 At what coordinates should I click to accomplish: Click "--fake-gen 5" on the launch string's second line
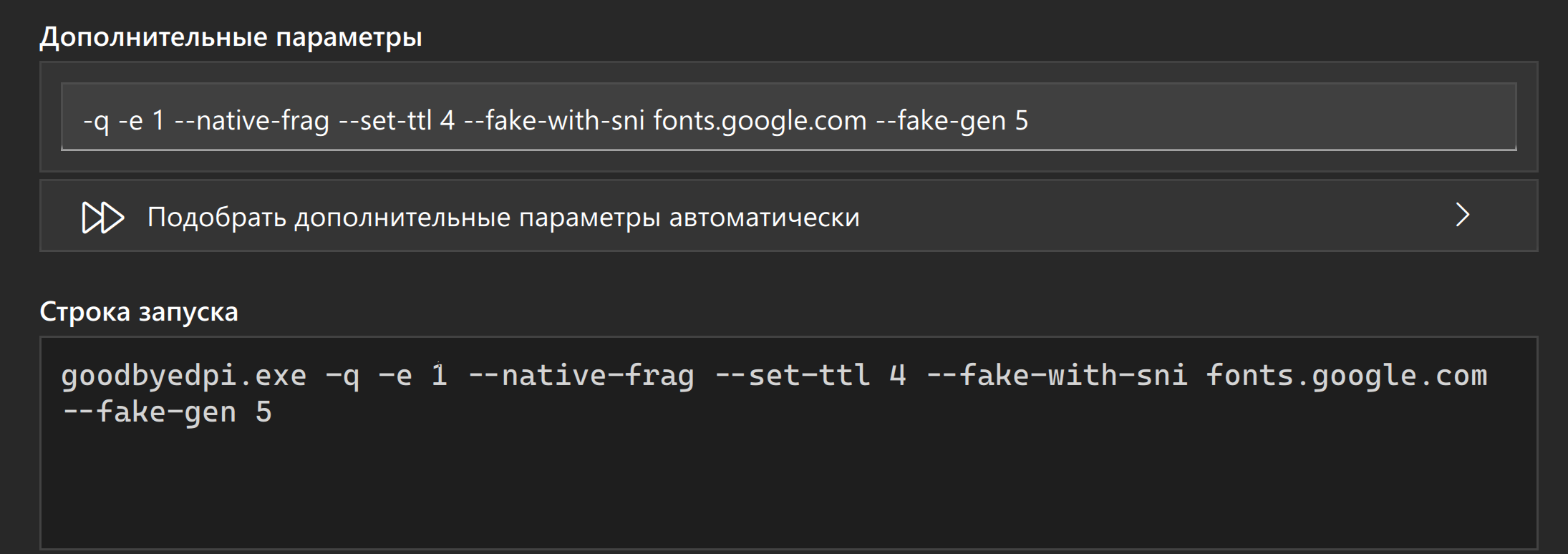167,412
